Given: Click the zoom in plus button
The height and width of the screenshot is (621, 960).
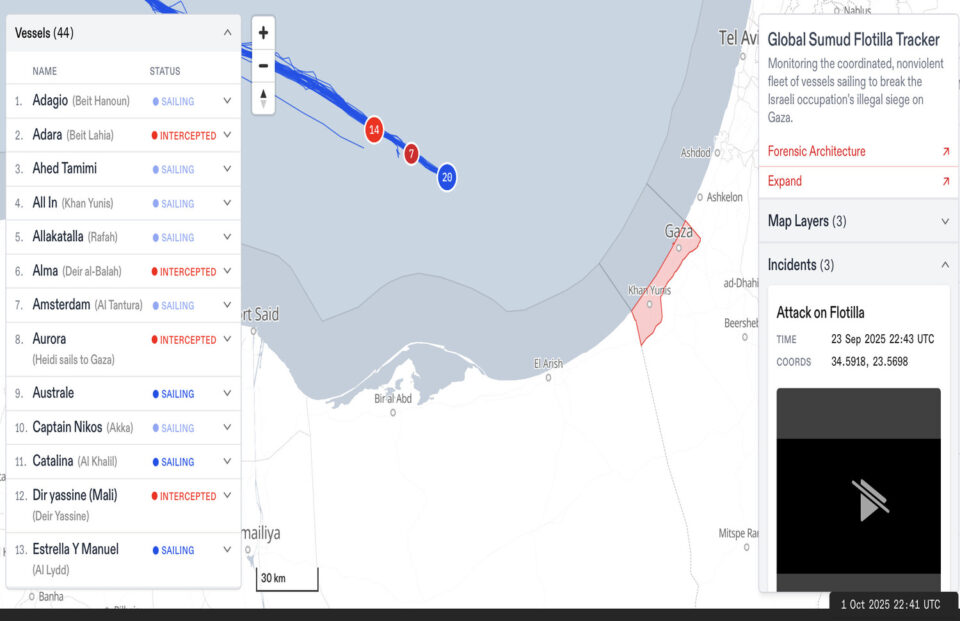Looking at the screenshot, I should (263, 32).
